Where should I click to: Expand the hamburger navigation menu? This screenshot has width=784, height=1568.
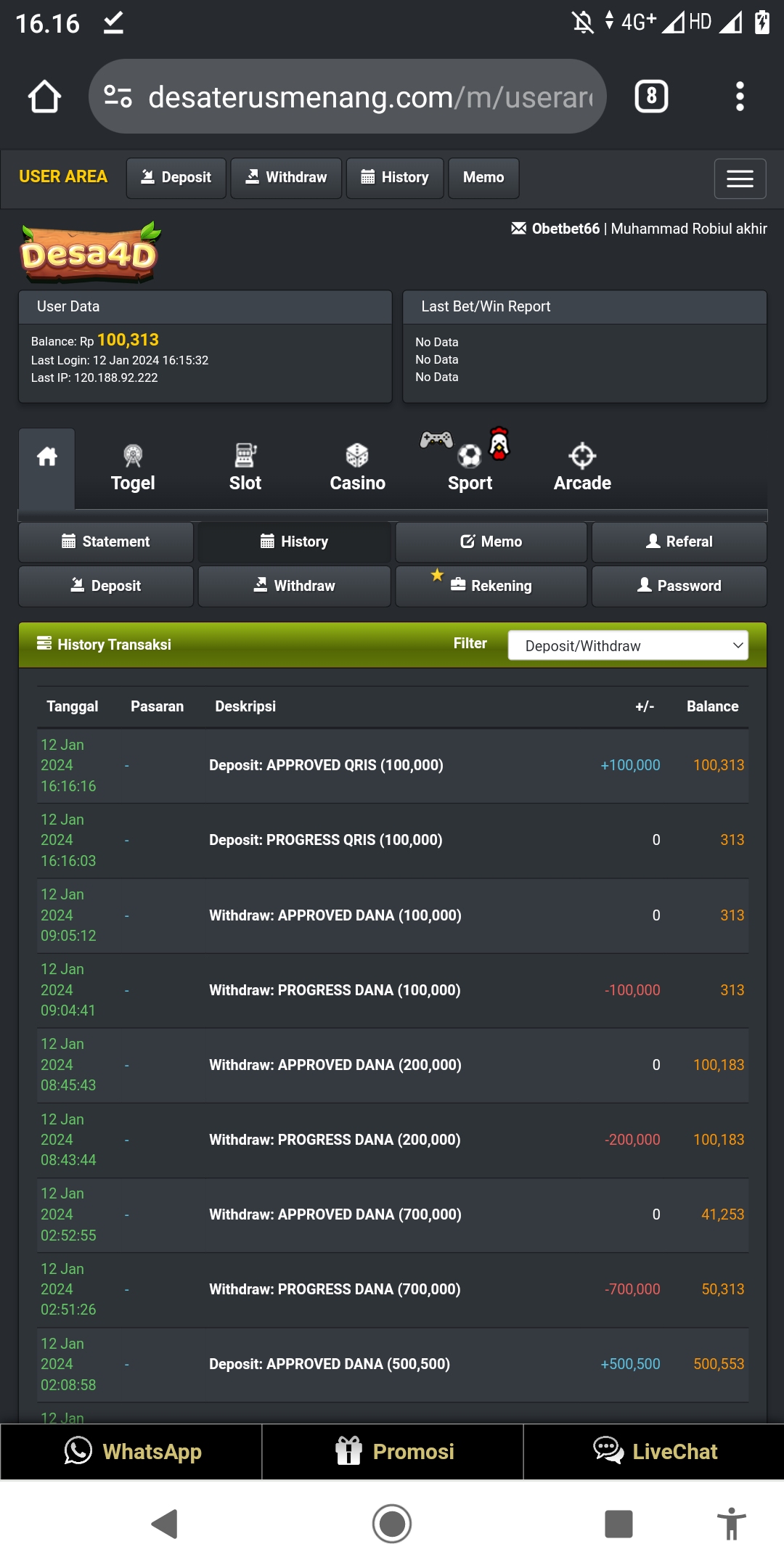740,179
